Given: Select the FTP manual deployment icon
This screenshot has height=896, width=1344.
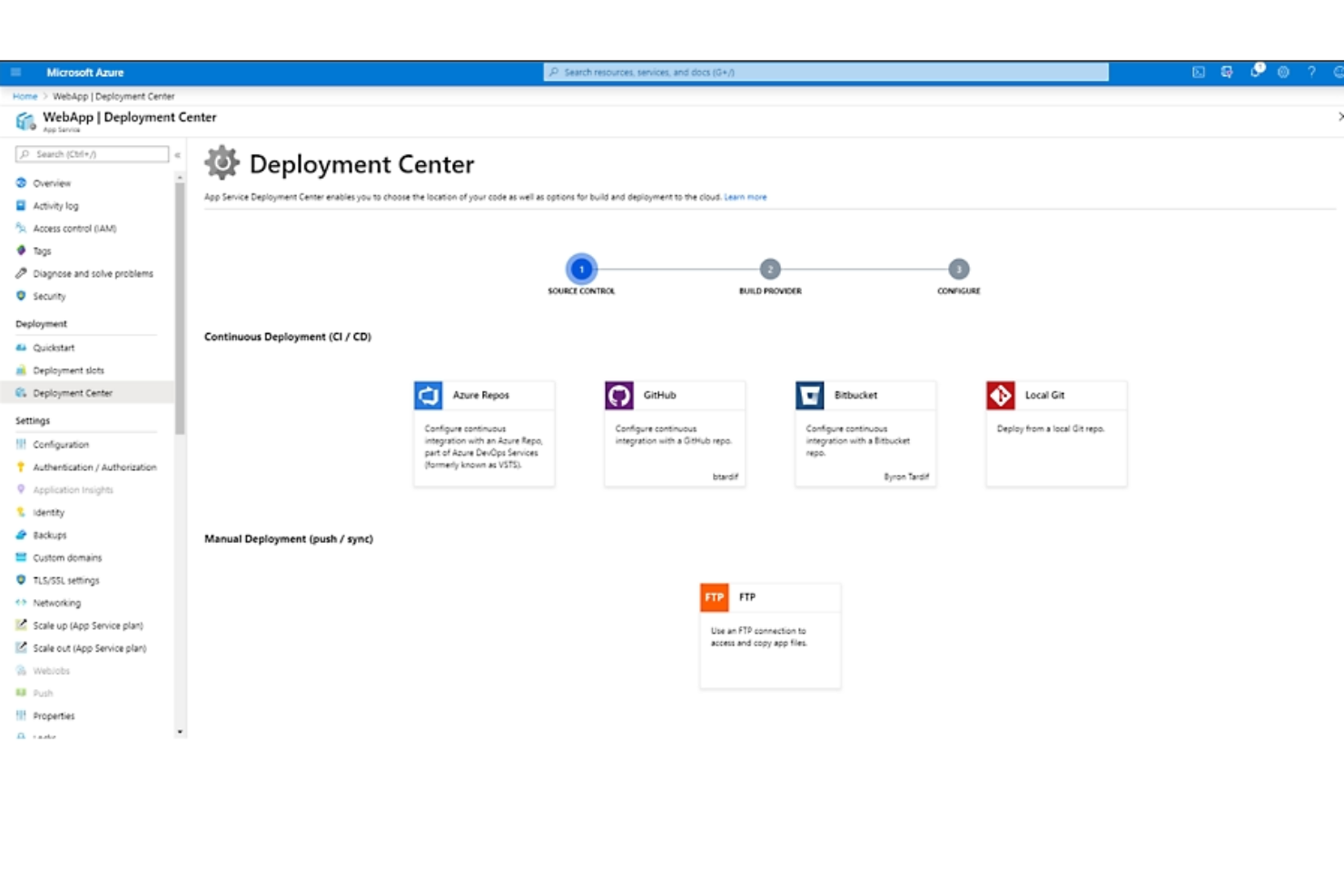Looking at the screenshot, I should coord(714,597).
